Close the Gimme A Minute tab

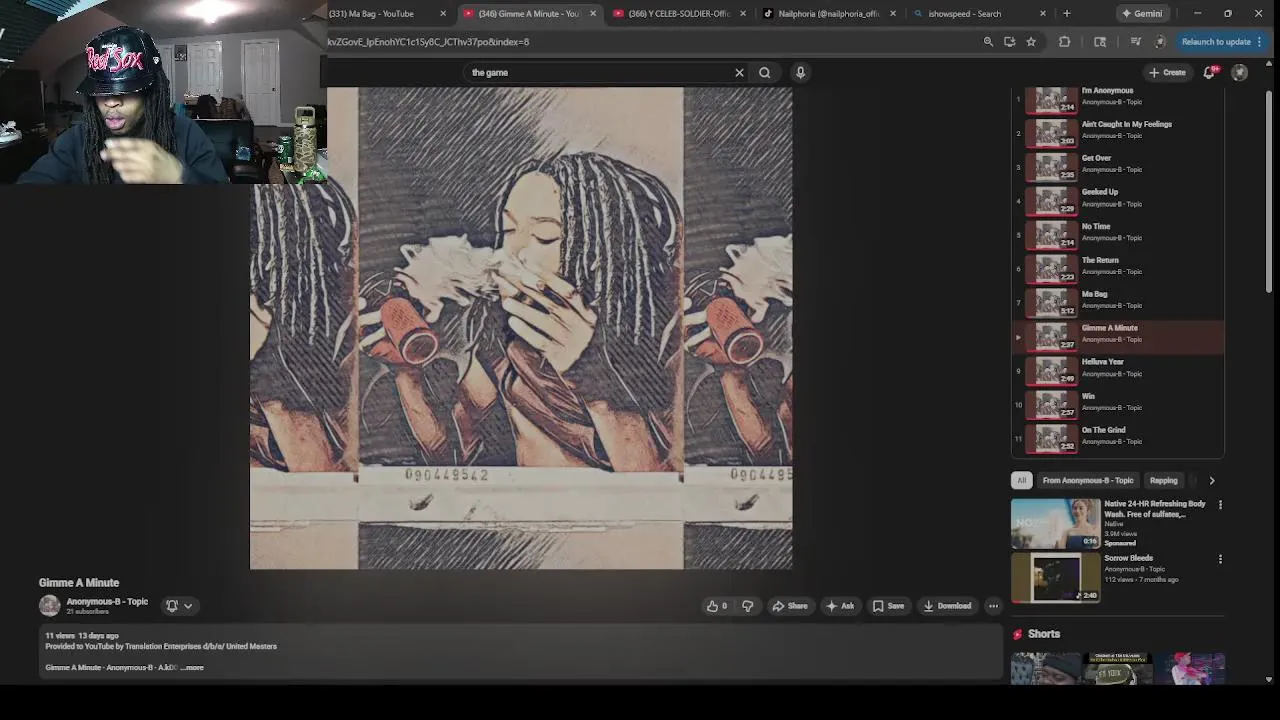click(x=593, y=13)
